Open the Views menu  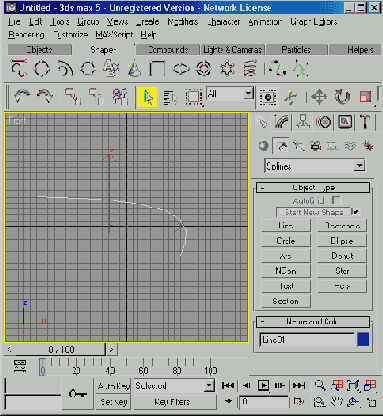pyautogui.click(x=117, y=22)
